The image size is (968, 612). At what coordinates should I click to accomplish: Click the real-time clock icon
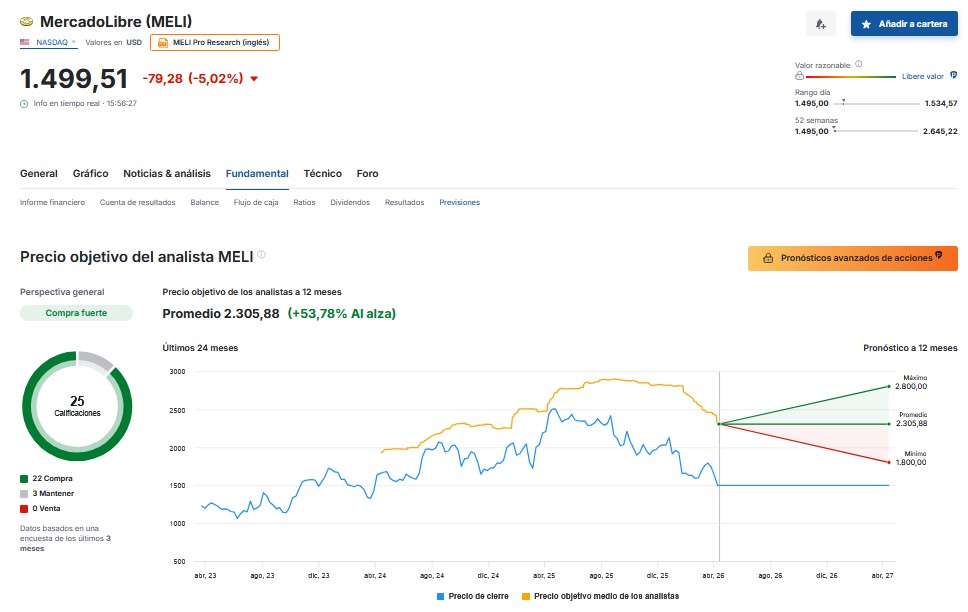coord(24,104)
